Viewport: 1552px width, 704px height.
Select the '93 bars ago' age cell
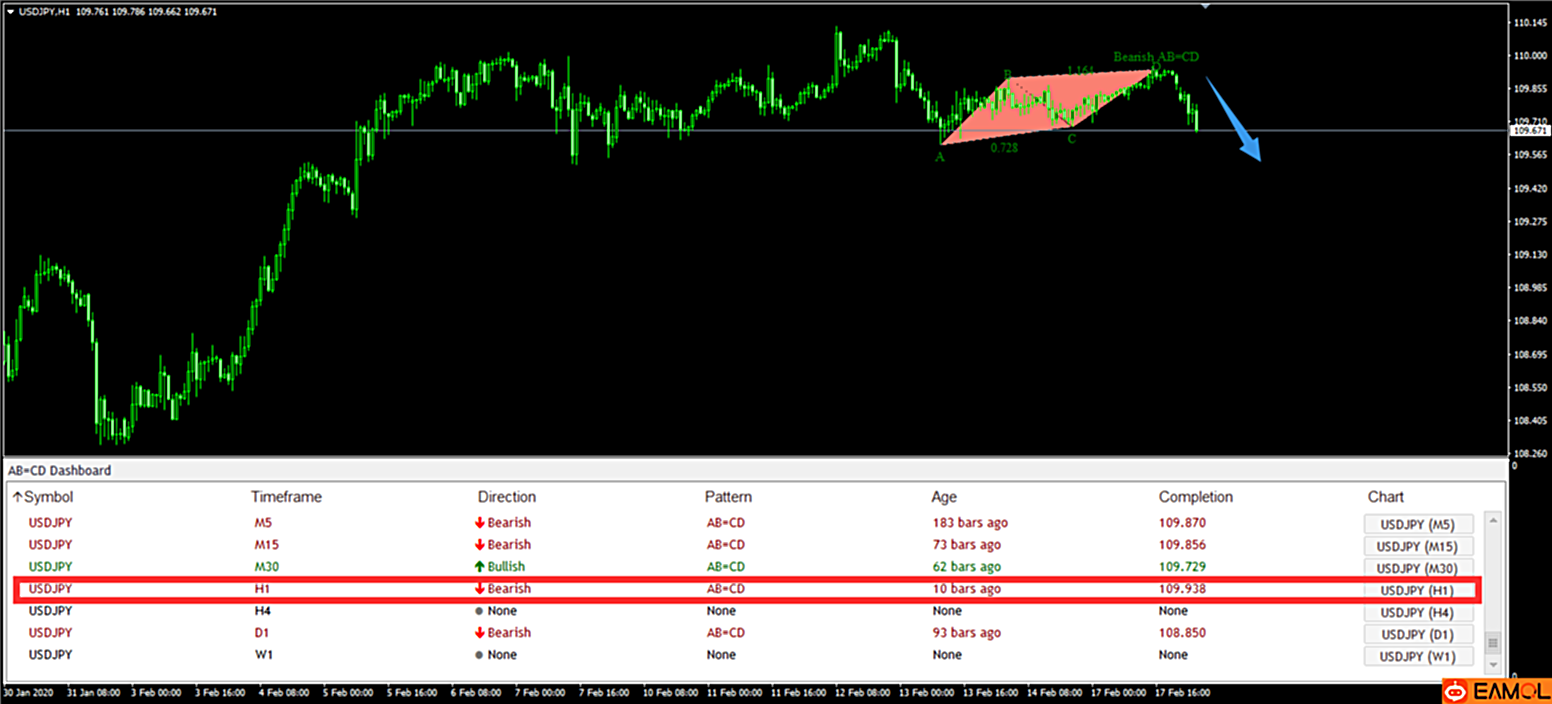coord(966,633)
